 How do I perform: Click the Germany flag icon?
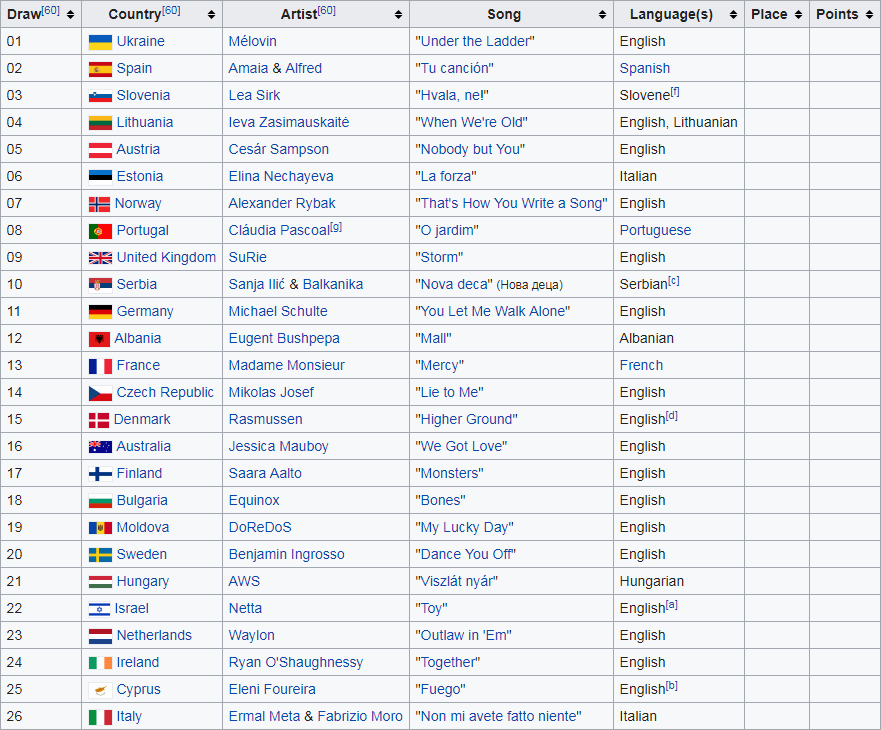100,311
